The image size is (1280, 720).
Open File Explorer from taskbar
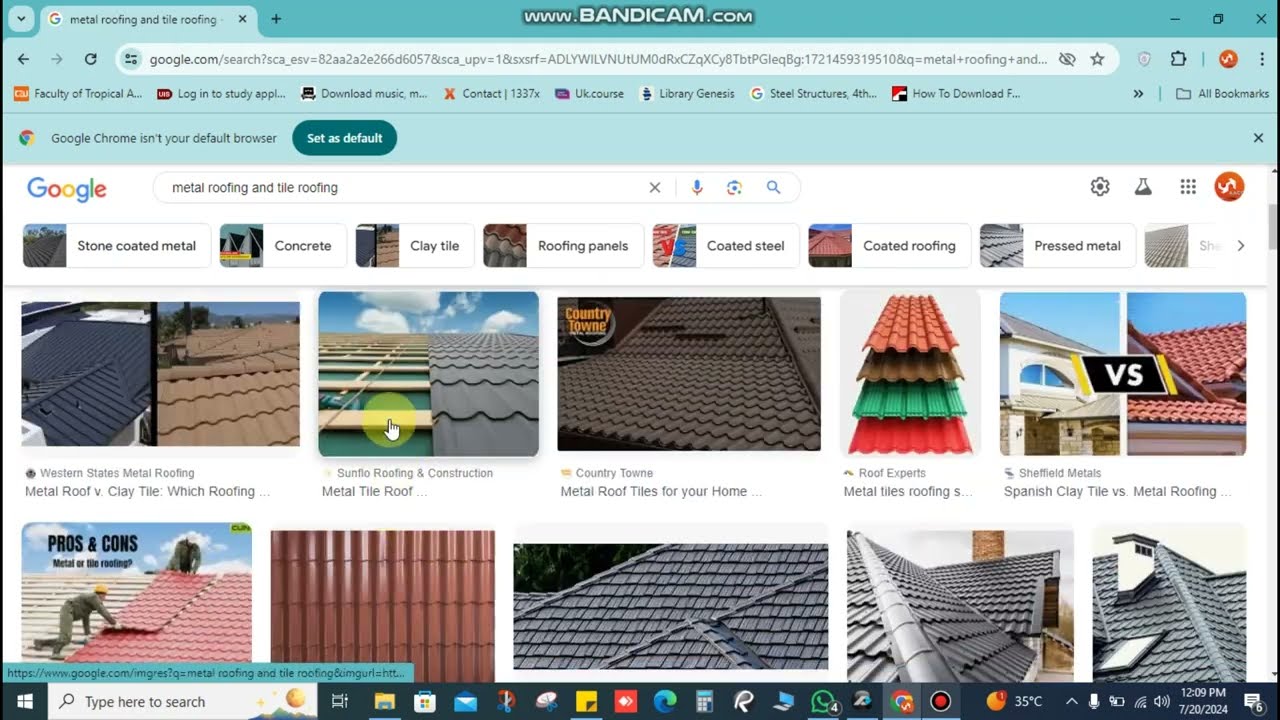click(x=385, y=701)
